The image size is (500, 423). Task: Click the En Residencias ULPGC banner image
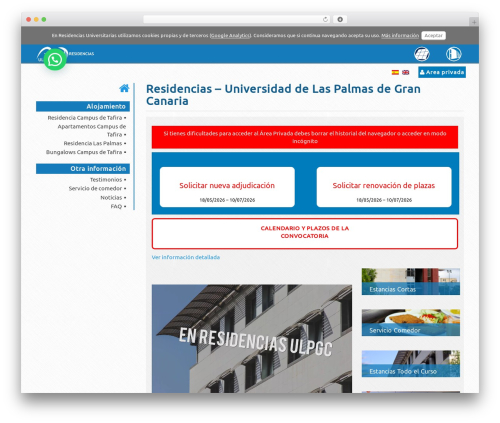252,339
